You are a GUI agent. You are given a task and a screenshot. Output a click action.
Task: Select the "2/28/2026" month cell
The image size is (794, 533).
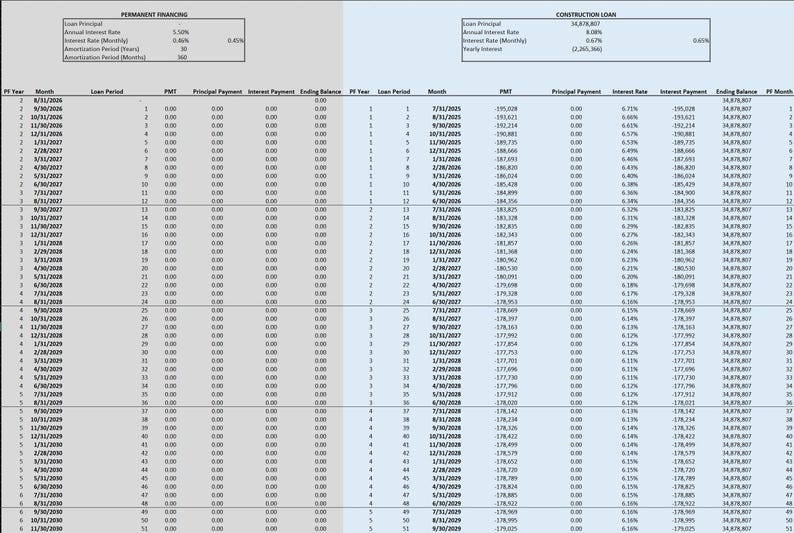pyautogui.click(x=447, y=168)
